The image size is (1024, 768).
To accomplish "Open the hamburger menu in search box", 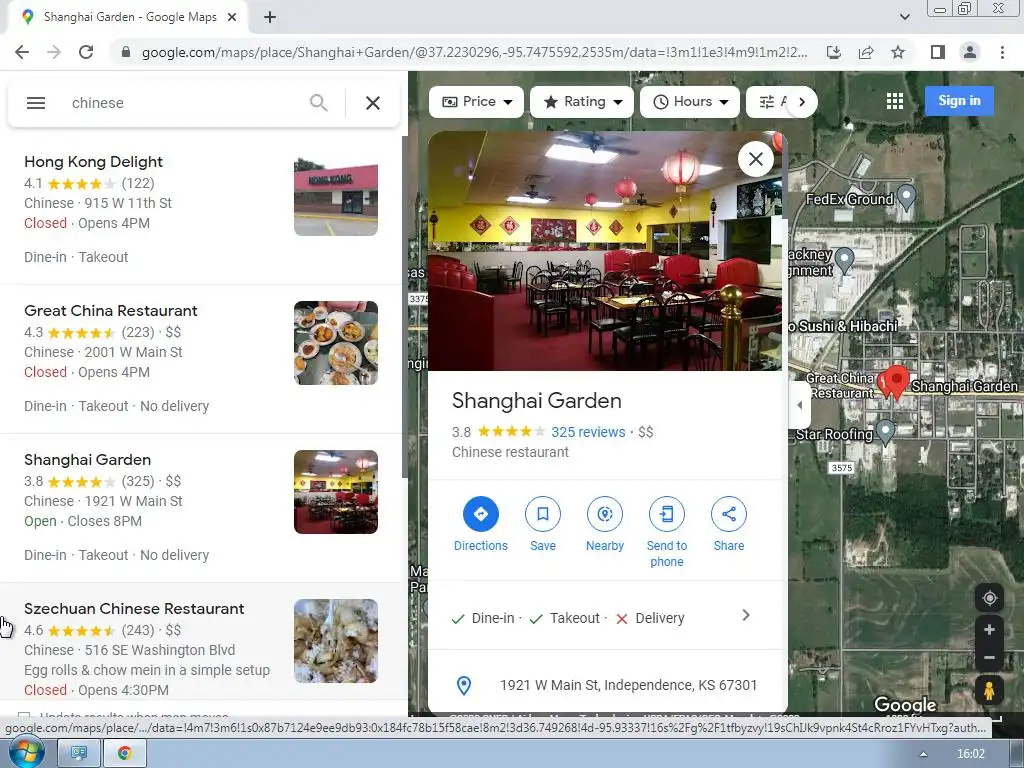I will (x=36, y=103).
